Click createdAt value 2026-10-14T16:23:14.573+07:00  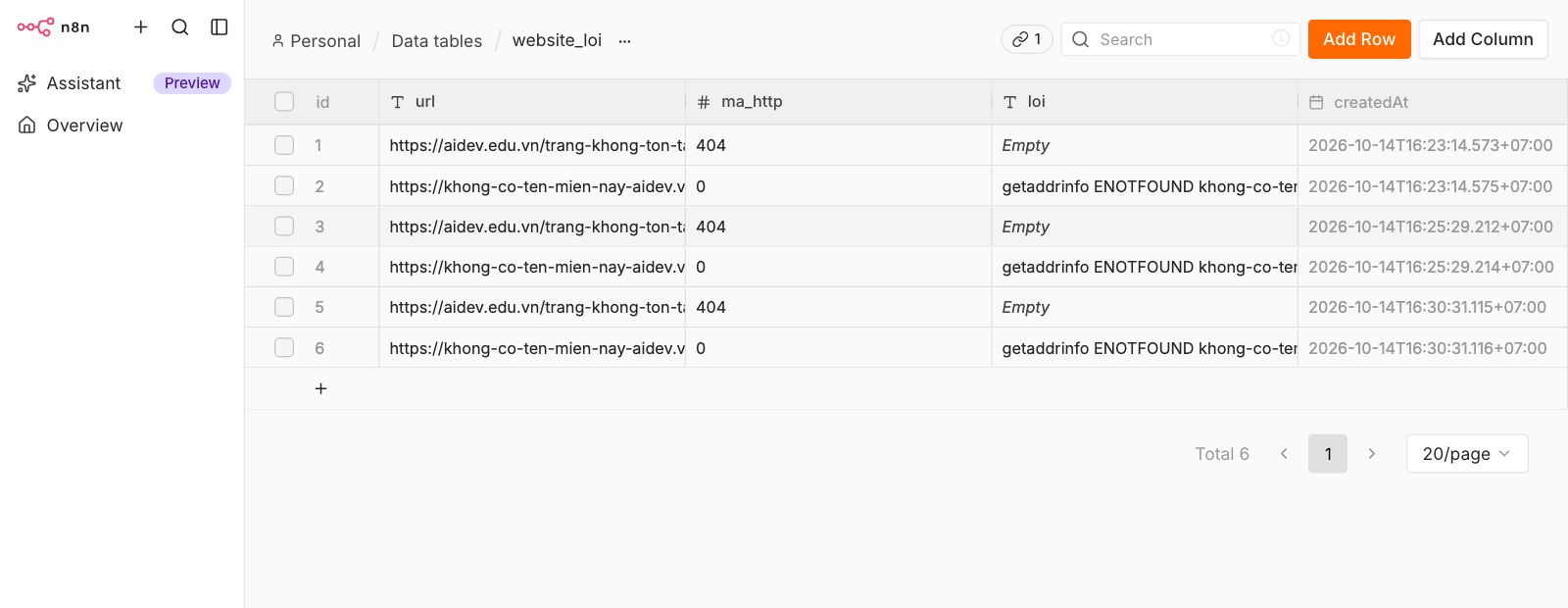pos(1431,145)
